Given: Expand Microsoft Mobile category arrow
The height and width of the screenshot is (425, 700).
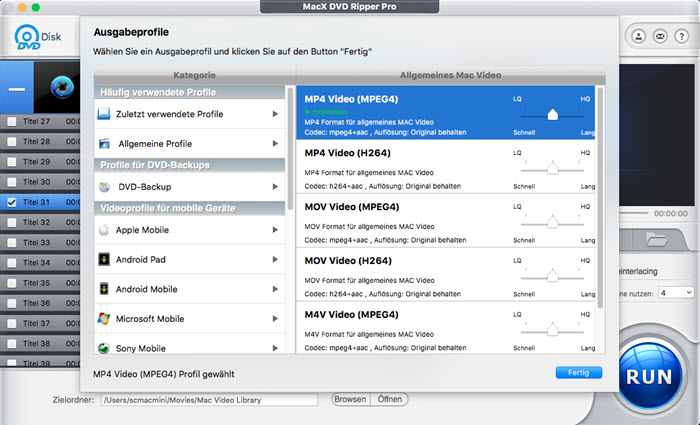Looking at the screenshot, I should tap(275, 318).
